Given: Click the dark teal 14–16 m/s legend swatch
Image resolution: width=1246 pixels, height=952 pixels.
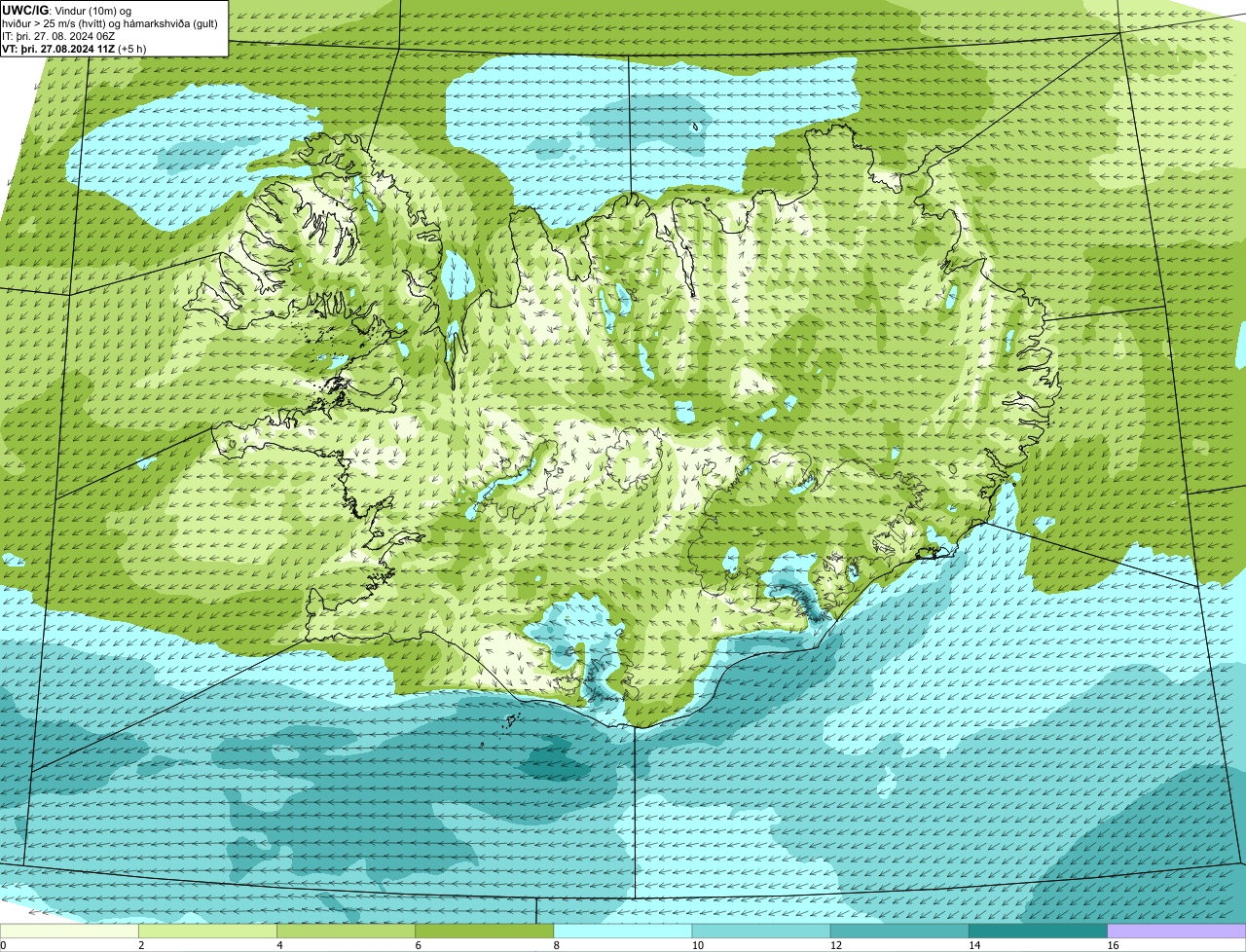Looking at the screenshot, I should [1038, 932].
